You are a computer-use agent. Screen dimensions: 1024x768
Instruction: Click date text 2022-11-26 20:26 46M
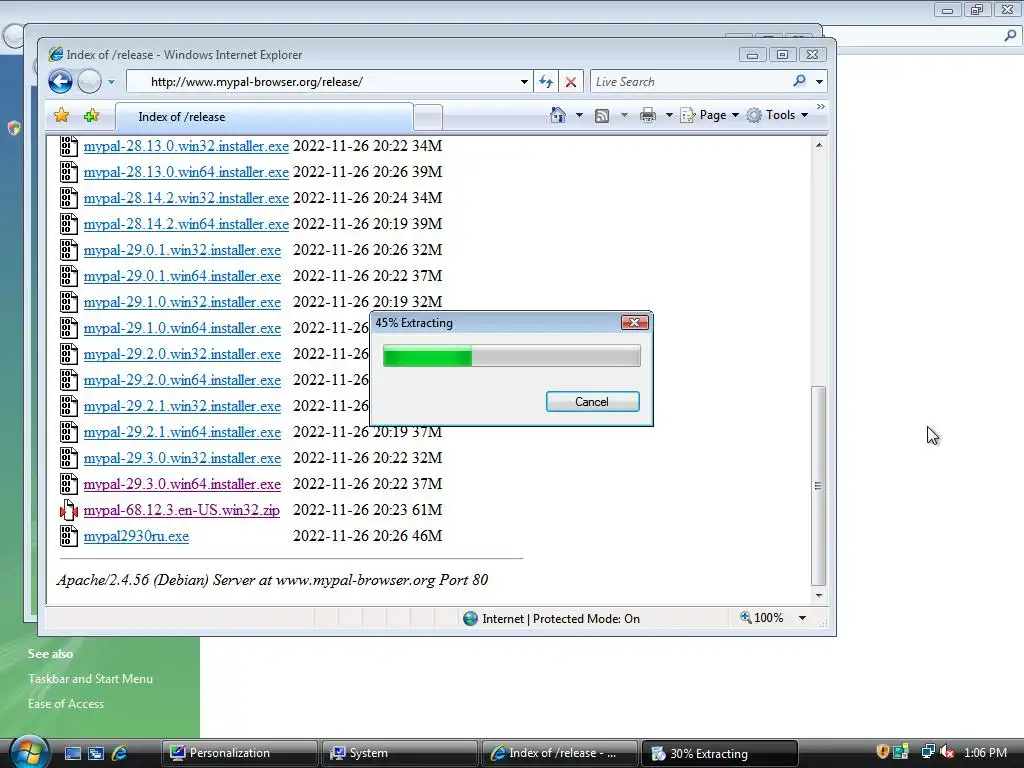[368, 536]
